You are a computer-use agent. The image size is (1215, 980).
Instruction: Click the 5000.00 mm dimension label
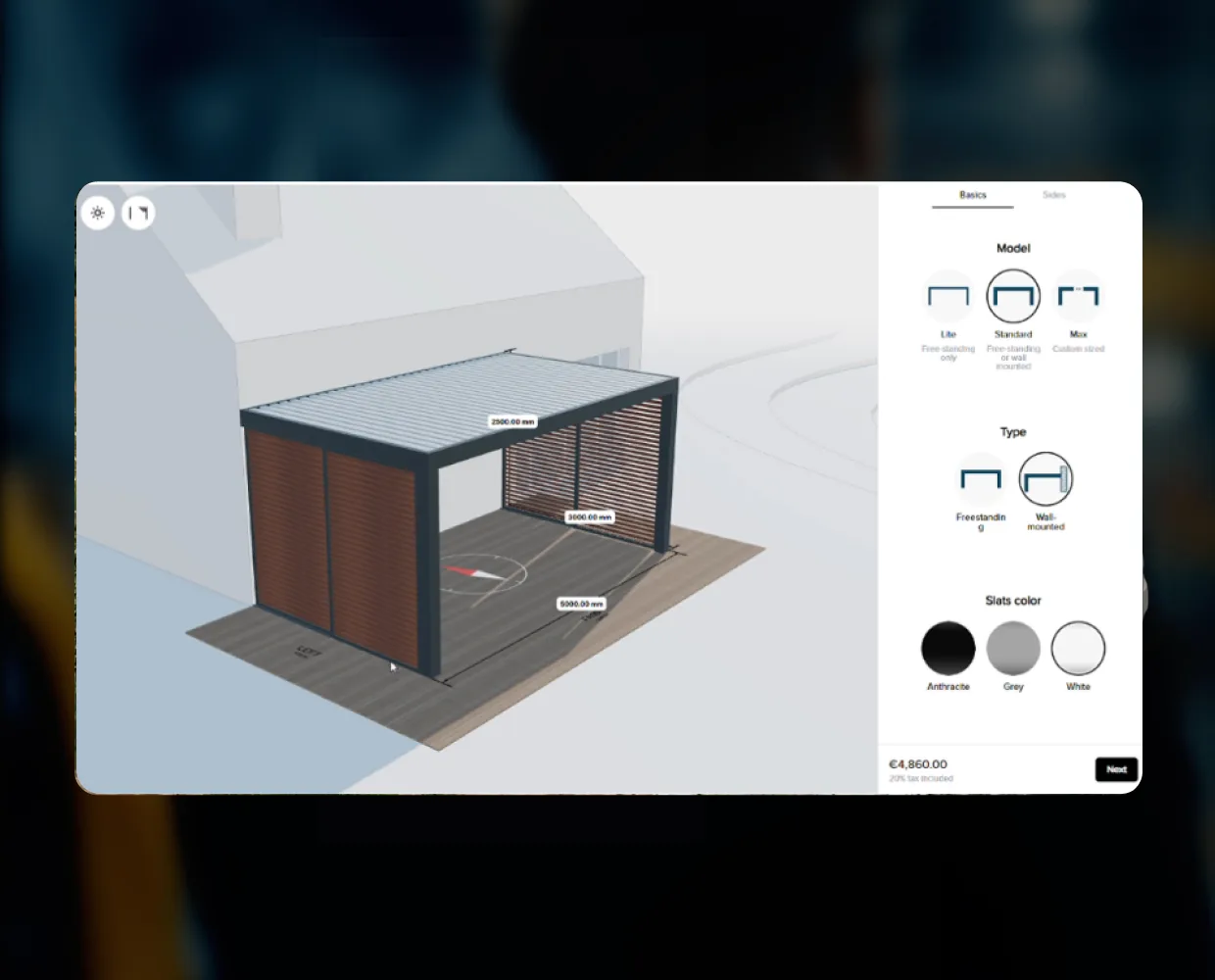pos(582,604)
